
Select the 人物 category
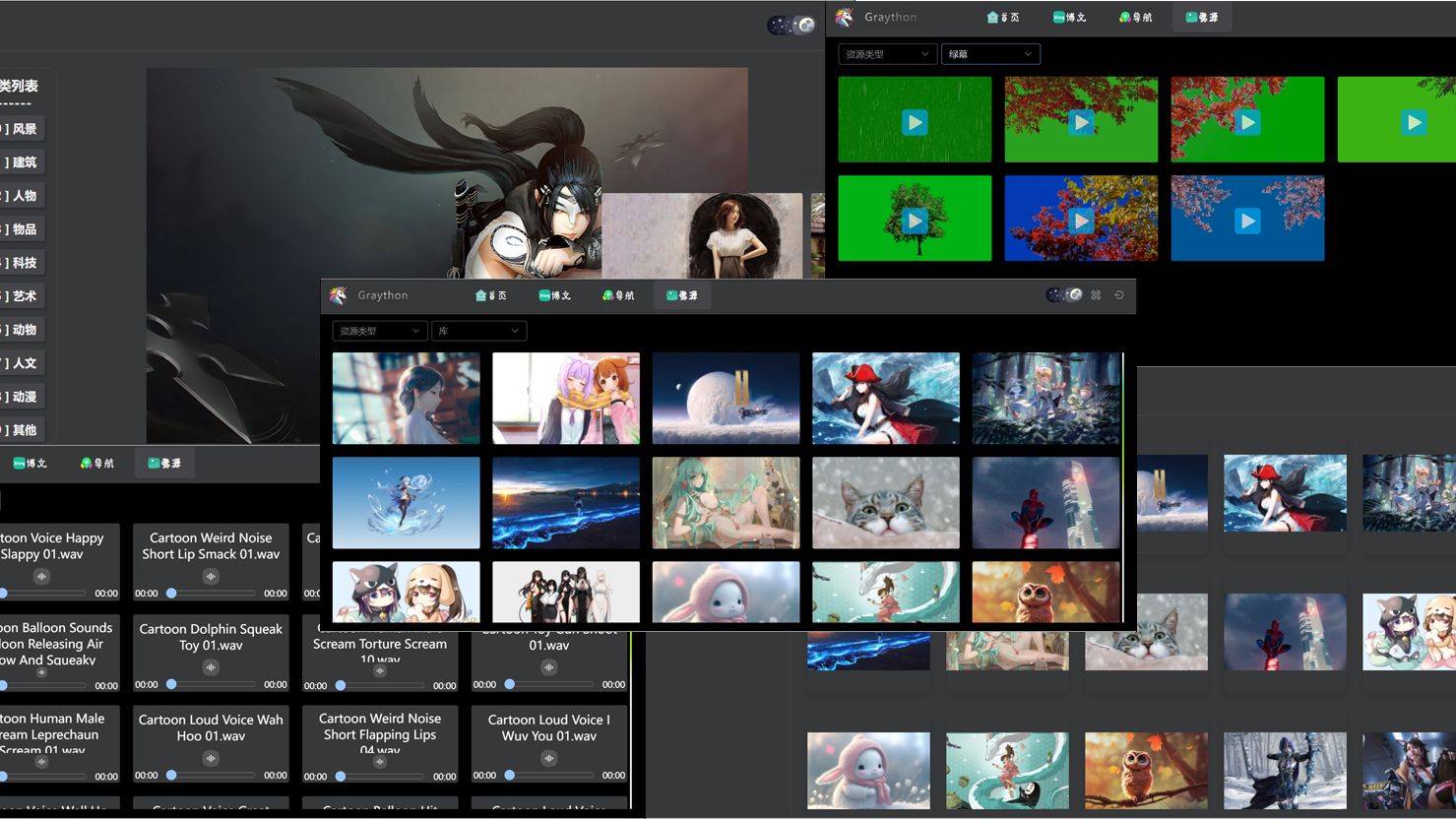pyautogui.click(x=22, y=196)
